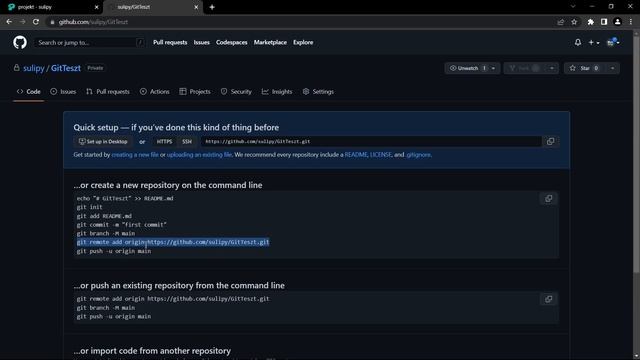This screenshot has width=640, height=360.
Task: Open the GitTeszt repository link
Action: point(66,68)
